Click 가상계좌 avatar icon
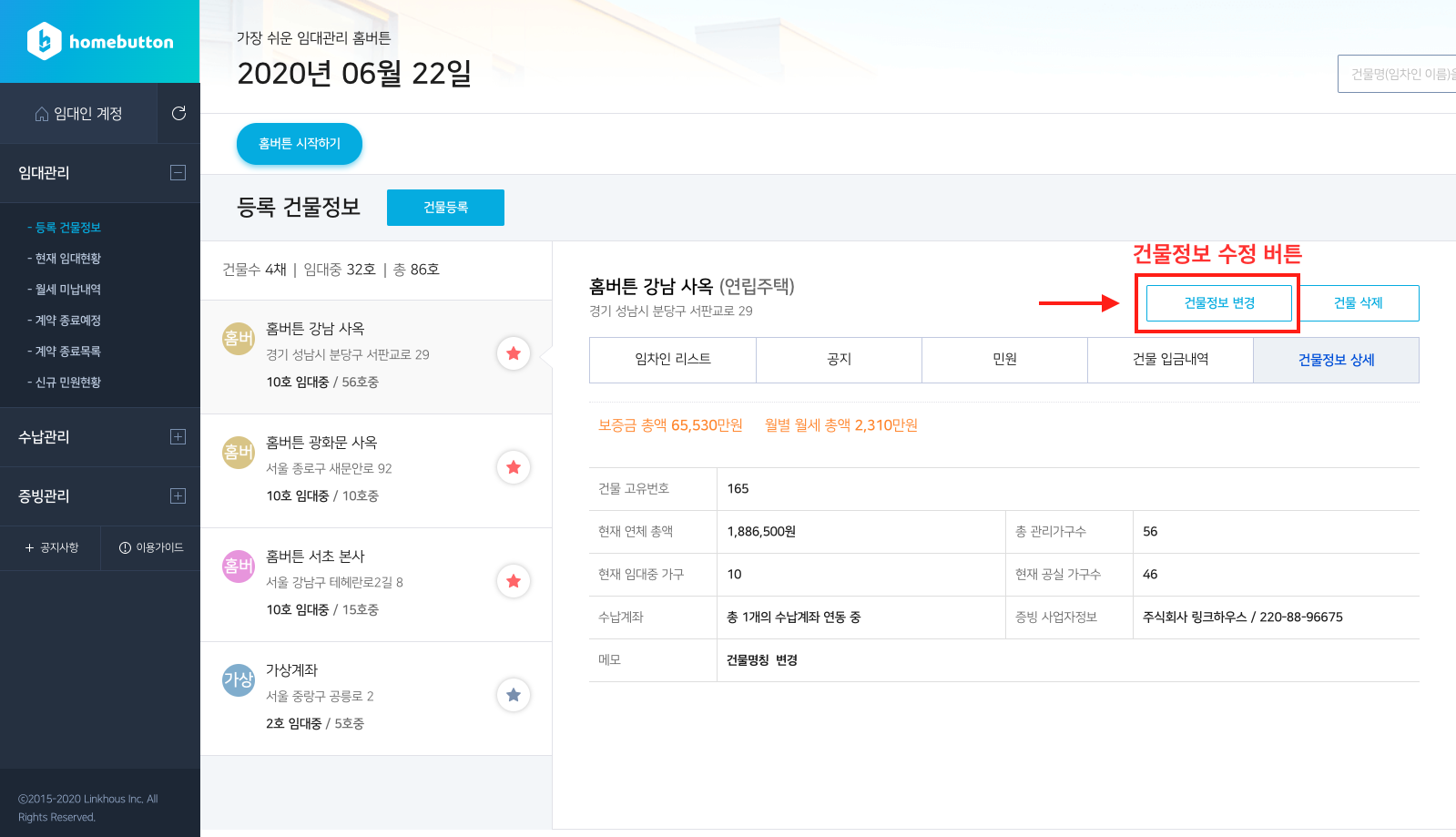 coord(239,680)
